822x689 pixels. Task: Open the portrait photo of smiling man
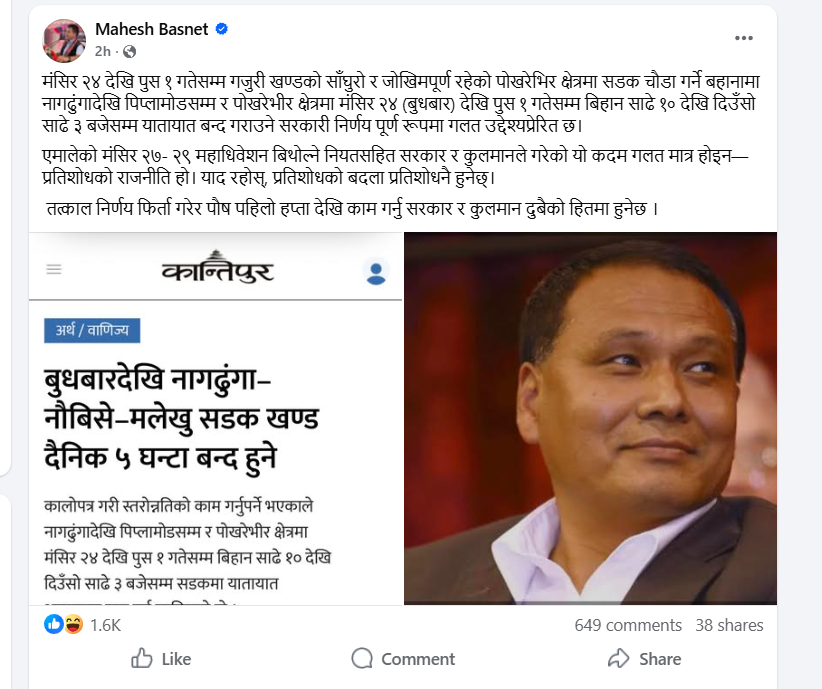pyautogui.click(x=590, y=418)
